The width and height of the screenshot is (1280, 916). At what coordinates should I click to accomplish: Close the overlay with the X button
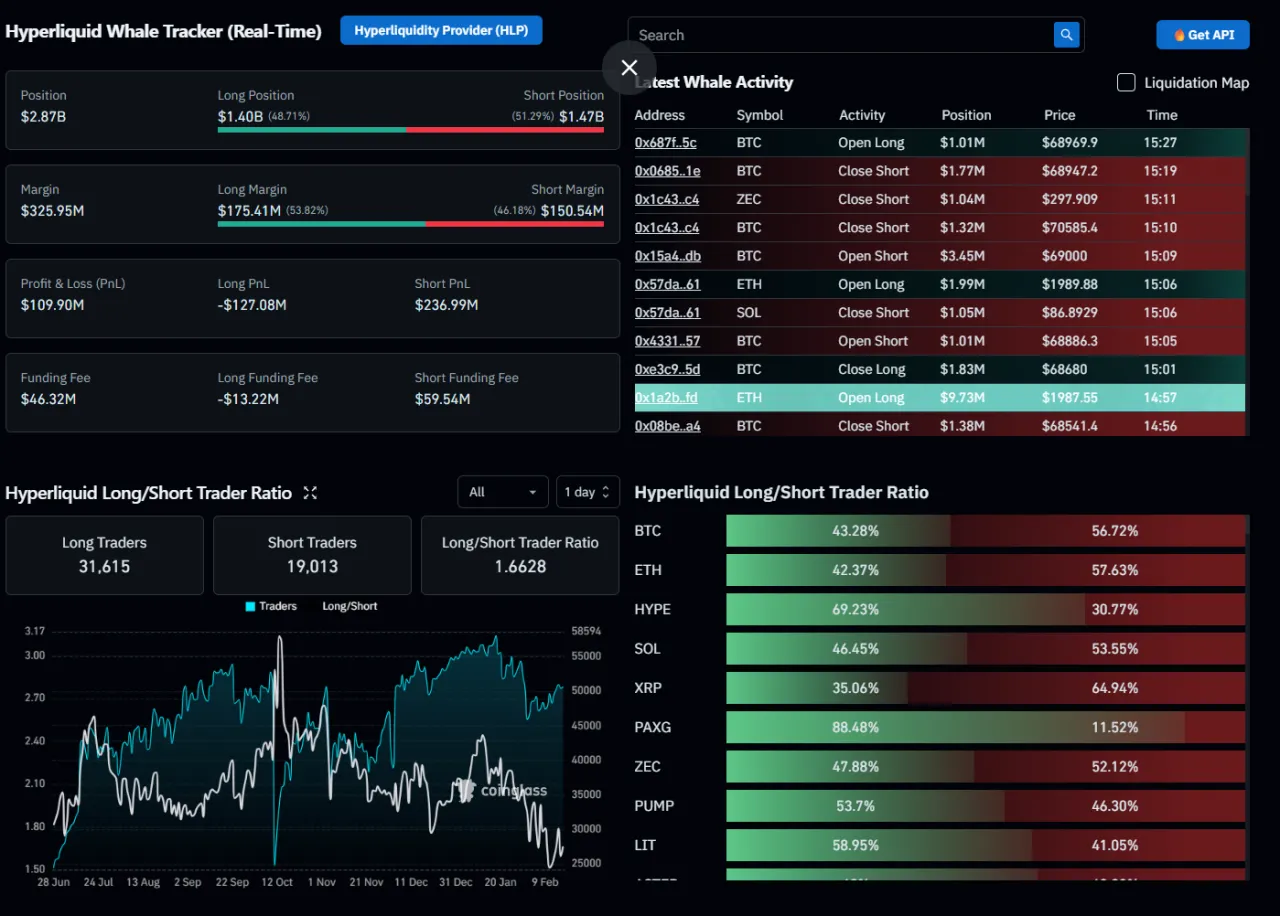629,68
